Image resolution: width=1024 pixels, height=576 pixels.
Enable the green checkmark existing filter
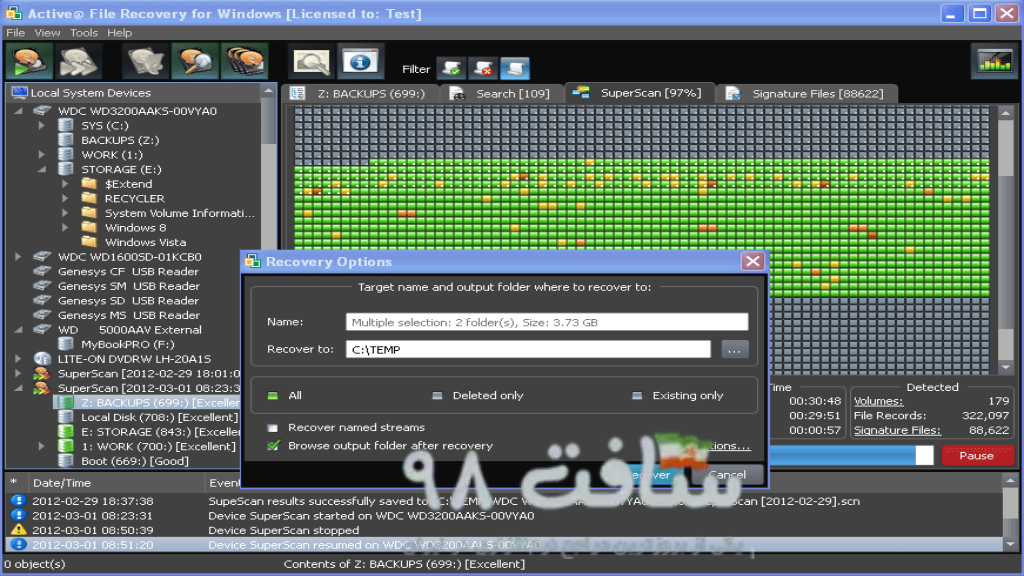(x=451, y=68)
